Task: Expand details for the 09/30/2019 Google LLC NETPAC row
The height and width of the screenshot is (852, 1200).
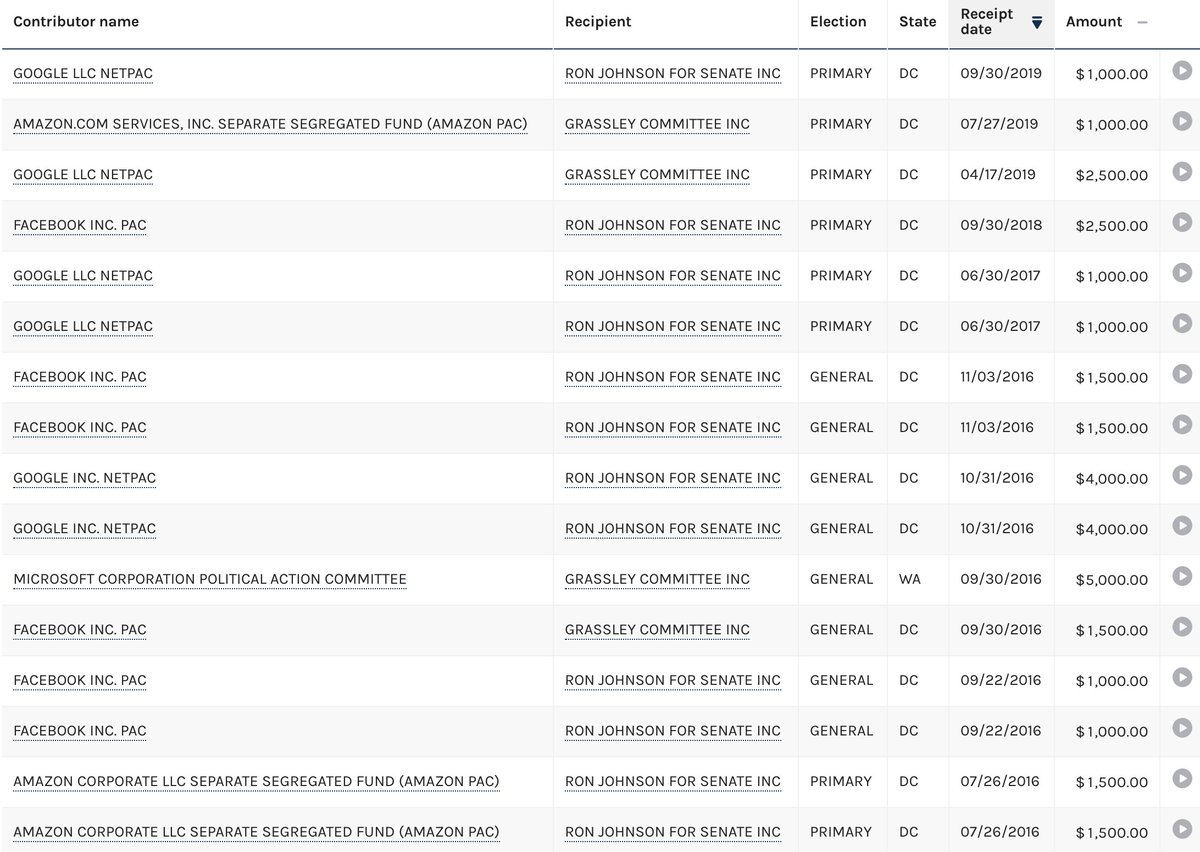Action: [1182, 70]
